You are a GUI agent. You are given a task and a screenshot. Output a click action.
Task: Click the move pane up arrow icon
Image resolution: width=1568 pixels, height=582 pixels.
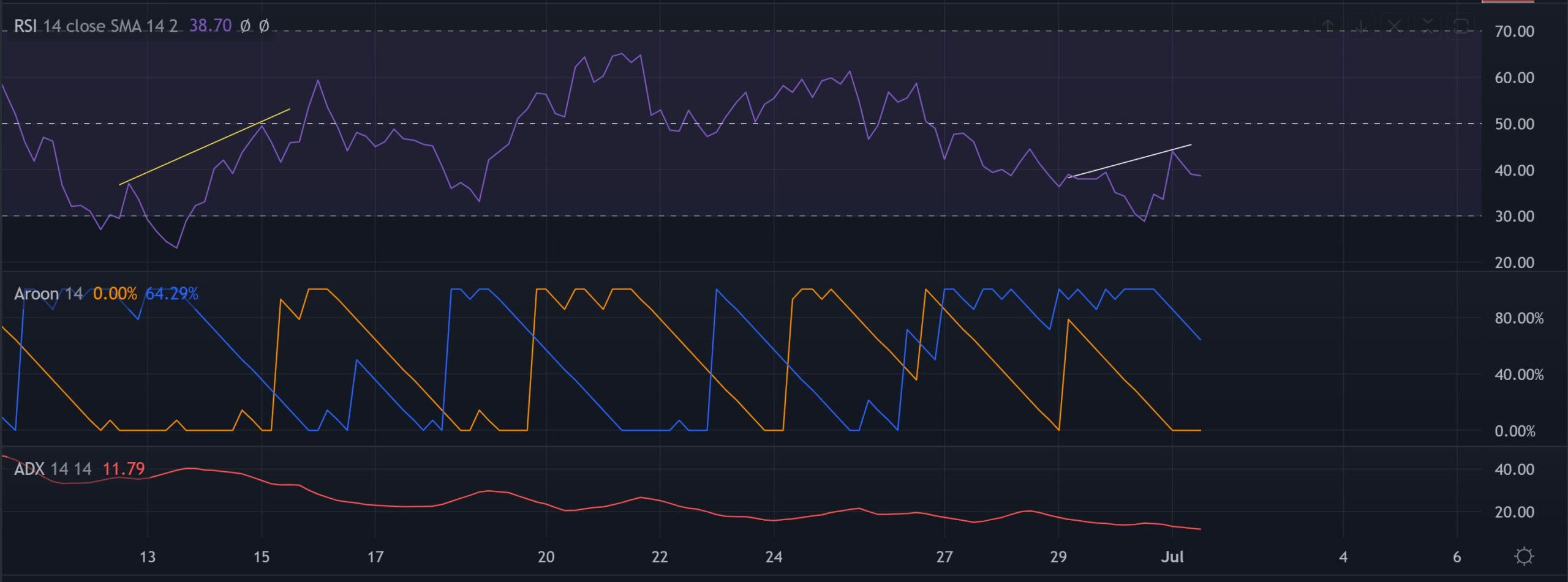[1328, 26]
